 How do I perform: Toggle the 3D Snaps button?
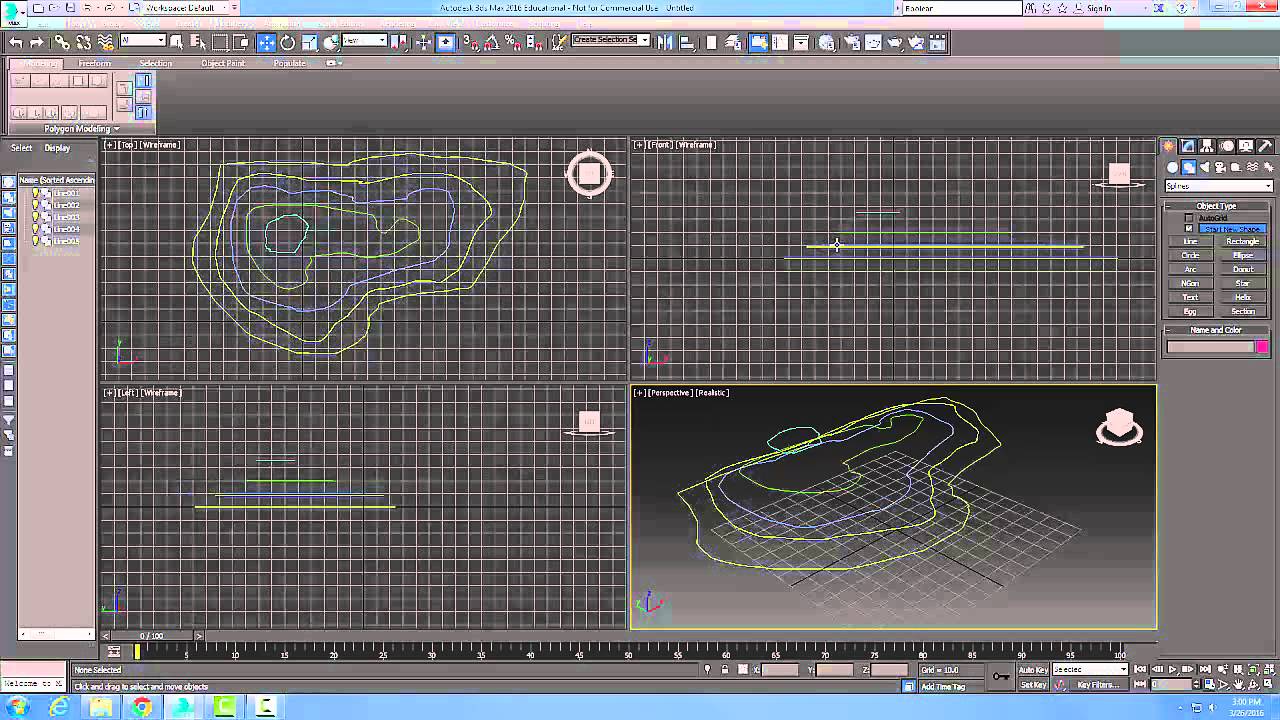(x=470, y=42)
